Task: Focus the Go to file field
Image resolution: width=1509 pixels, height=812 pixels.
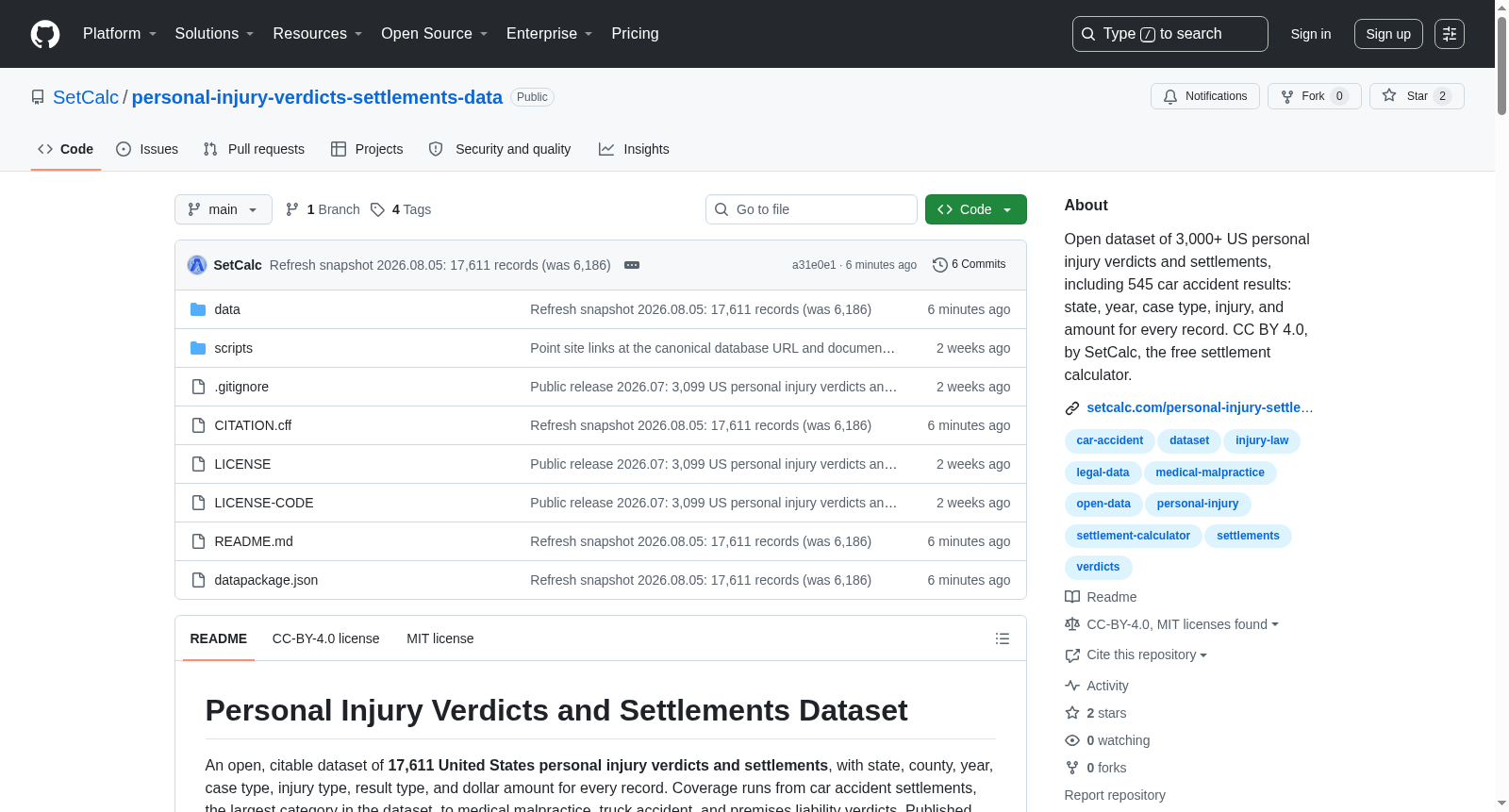Action: (x=811, y=209)
